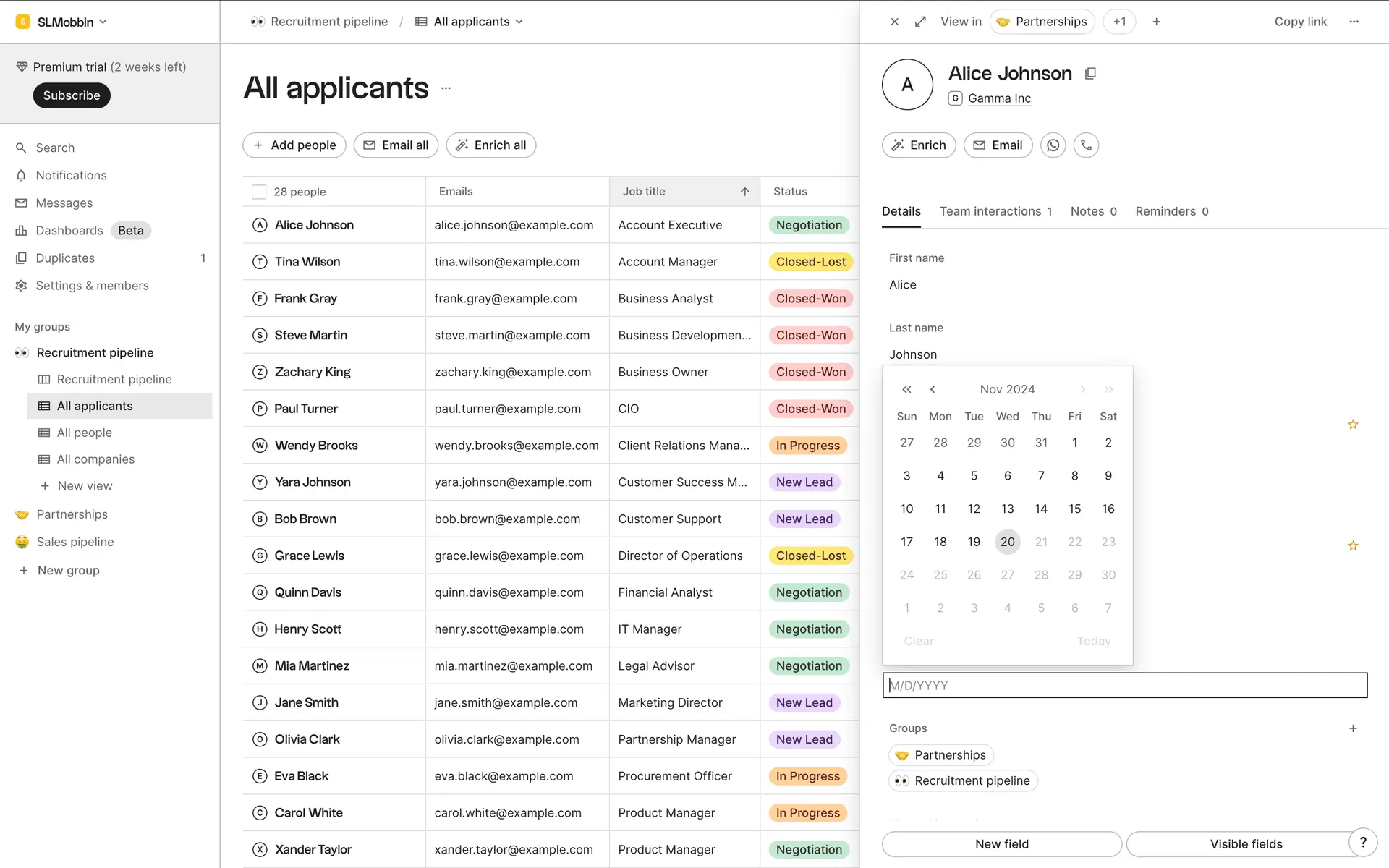Viewport: 1389px width, 868px height.
Task: Jump back one year in date picker
Action: (906, 389)
